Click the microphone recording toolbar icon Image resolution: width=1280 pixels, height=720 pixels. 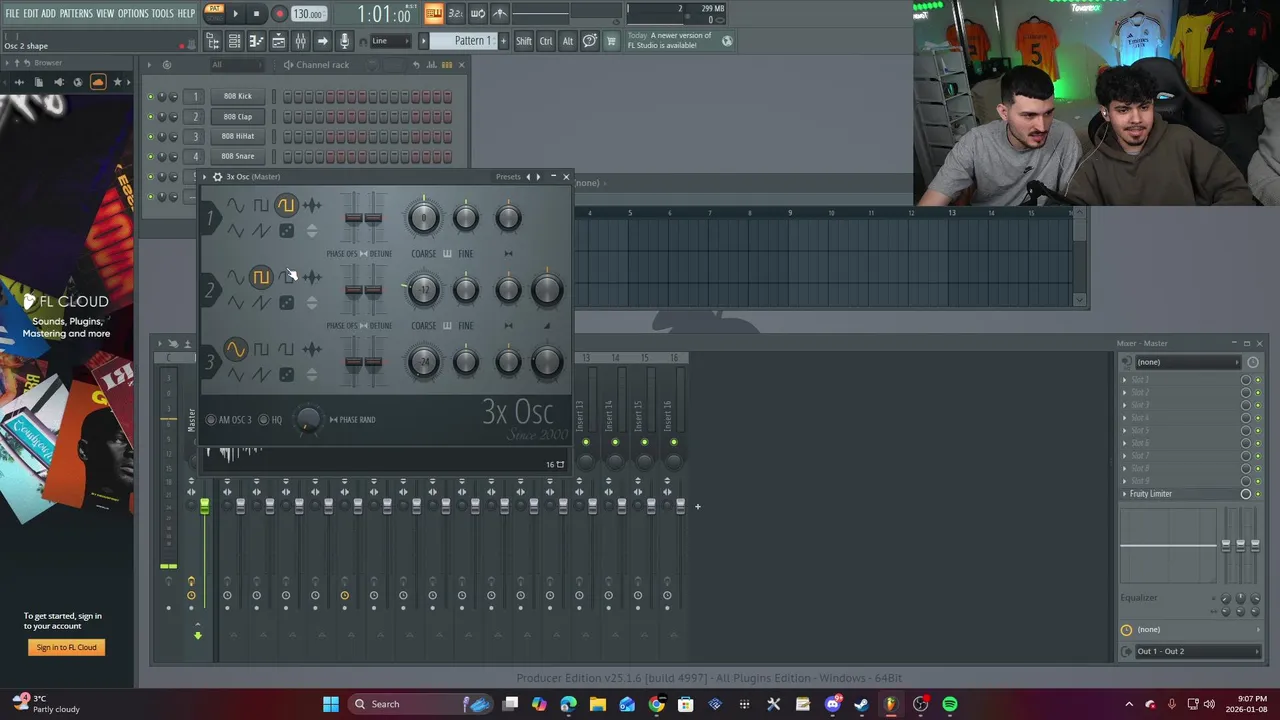[344, 41]
